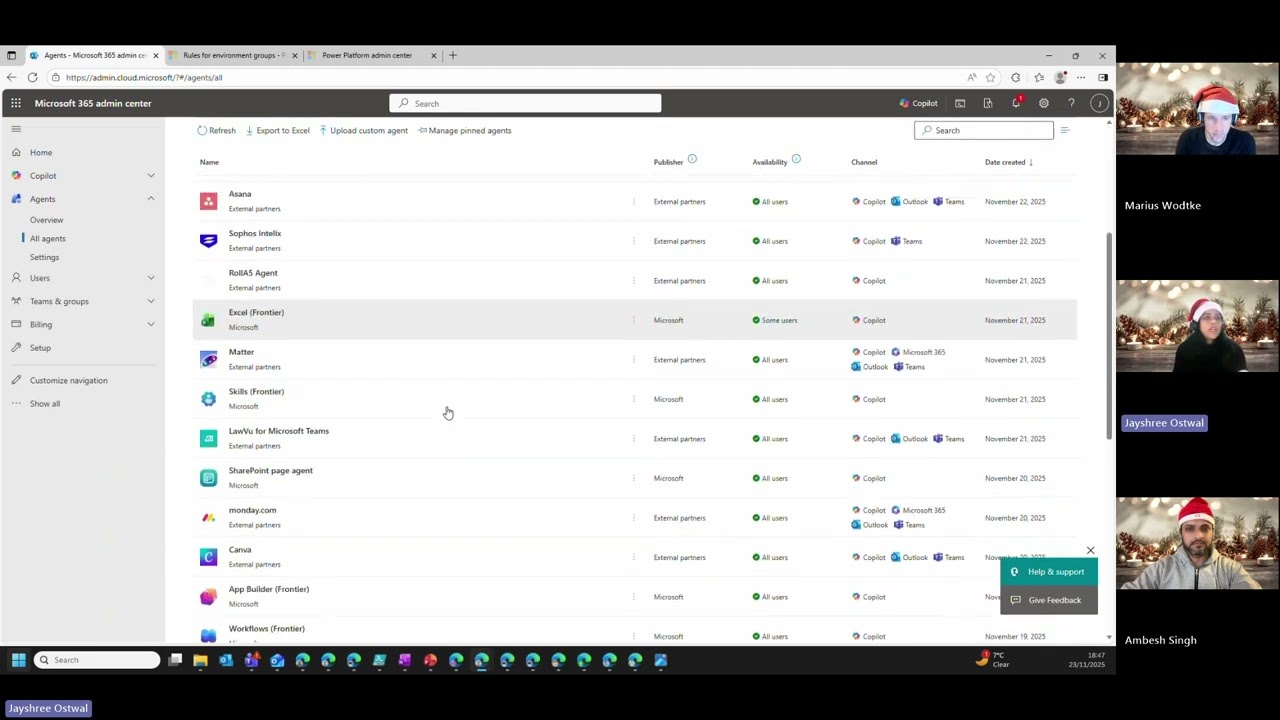Focus the admin center header search box
The image size is (1280, 720).
point(525,103)
